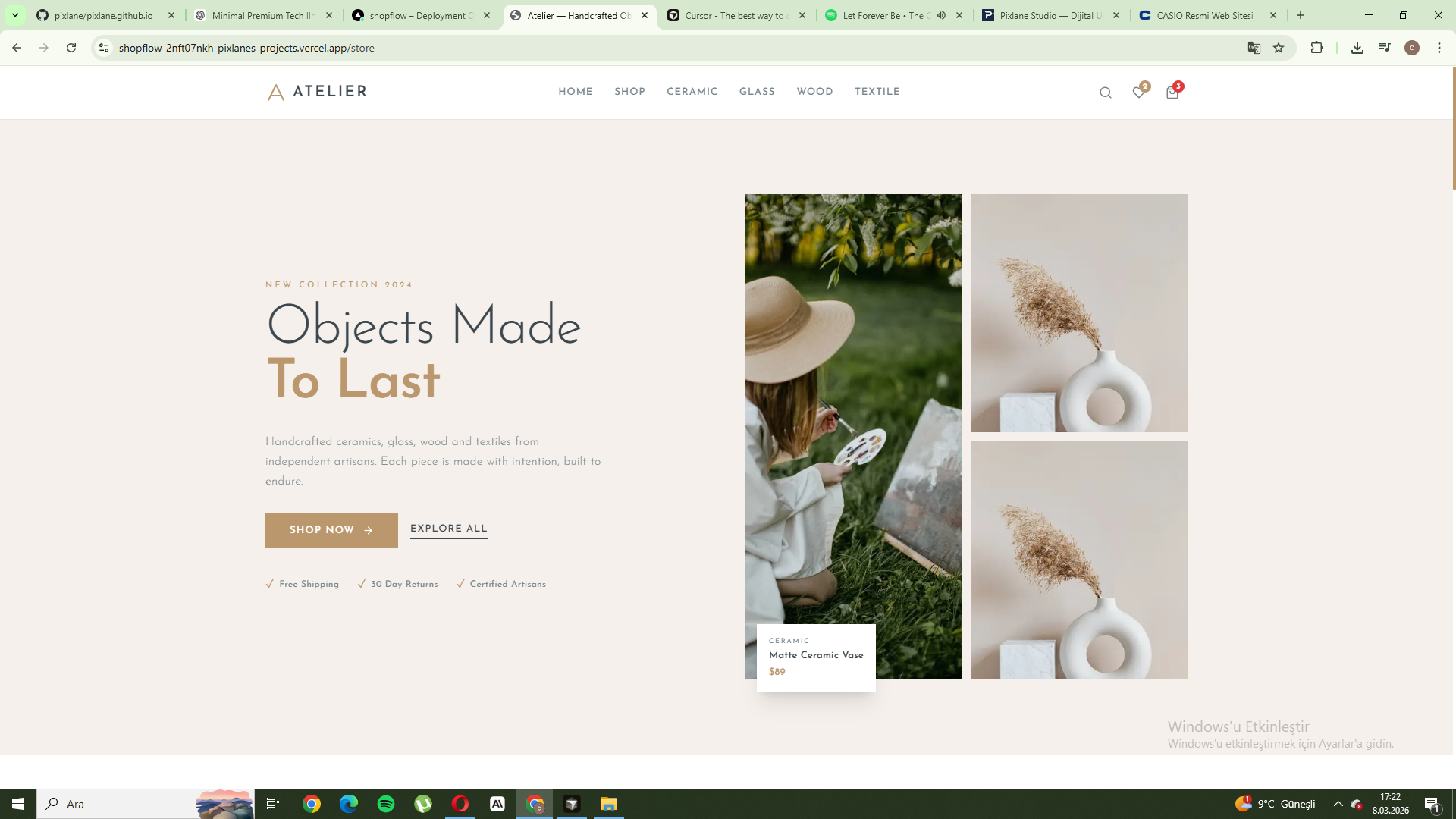Open Chrome's three-dot menu

point(1439,47)
